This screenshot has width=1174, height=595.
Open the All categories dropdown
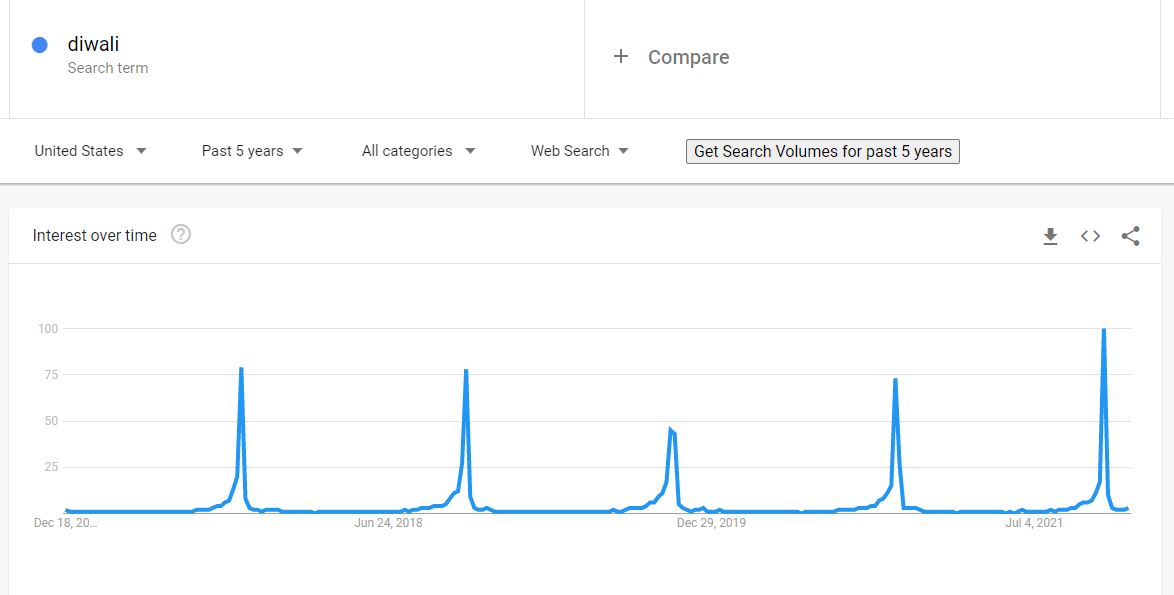(419, 151)
